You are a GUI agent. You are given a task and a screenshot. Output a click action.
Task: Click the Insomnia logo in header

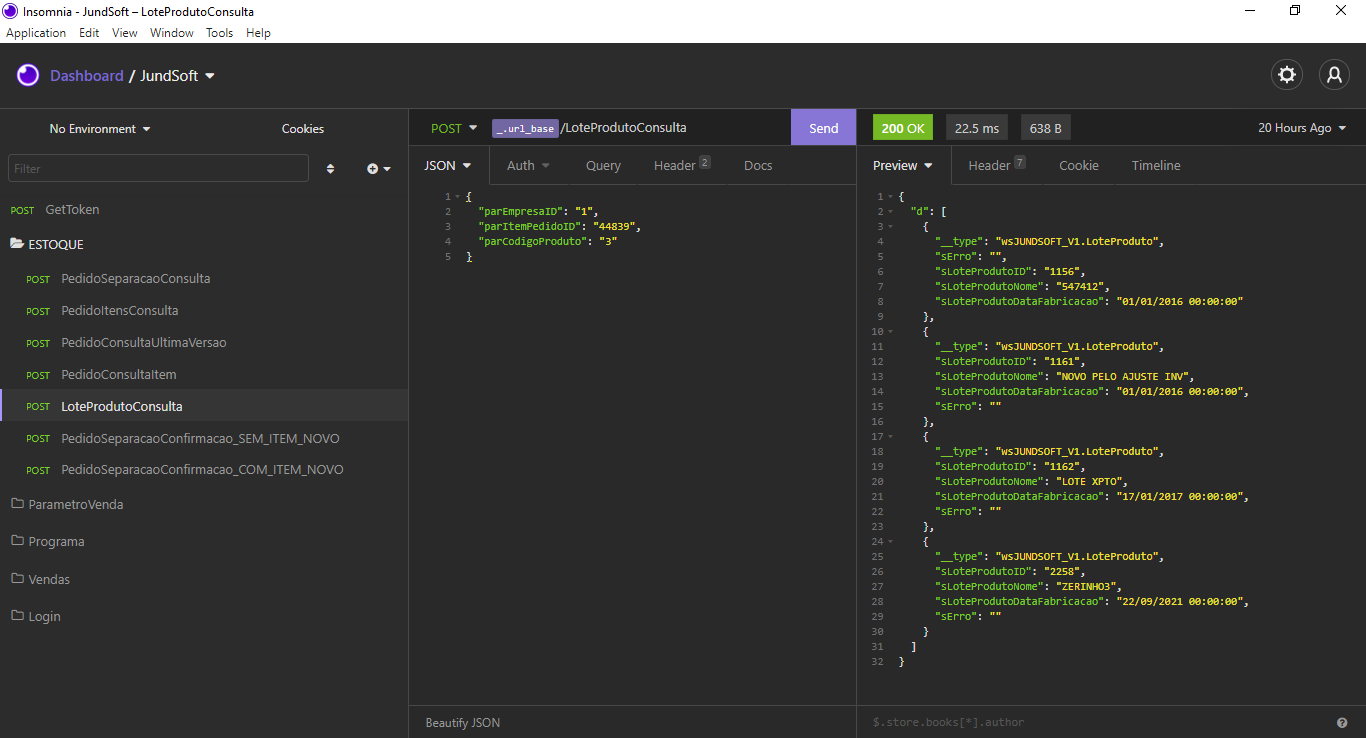[x=28, y=75]
